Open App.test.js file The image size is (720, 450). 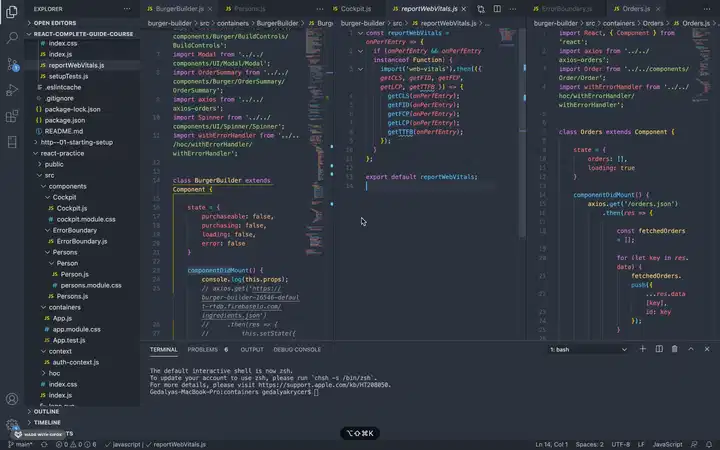[68, 340]
